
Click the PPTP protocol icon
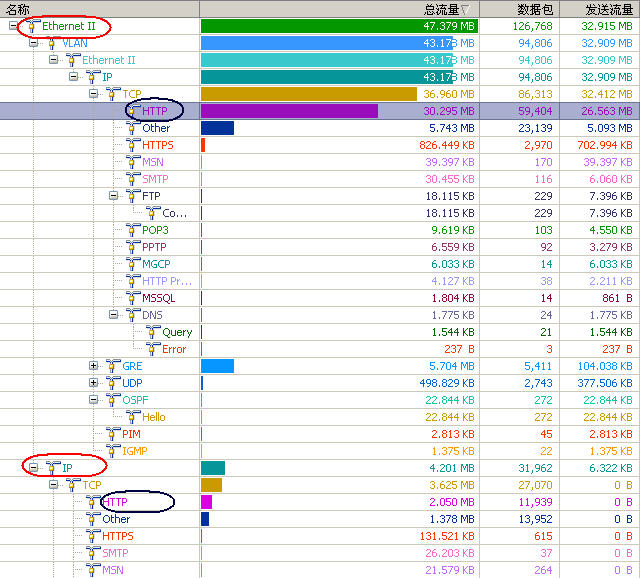tap(133, 247)
